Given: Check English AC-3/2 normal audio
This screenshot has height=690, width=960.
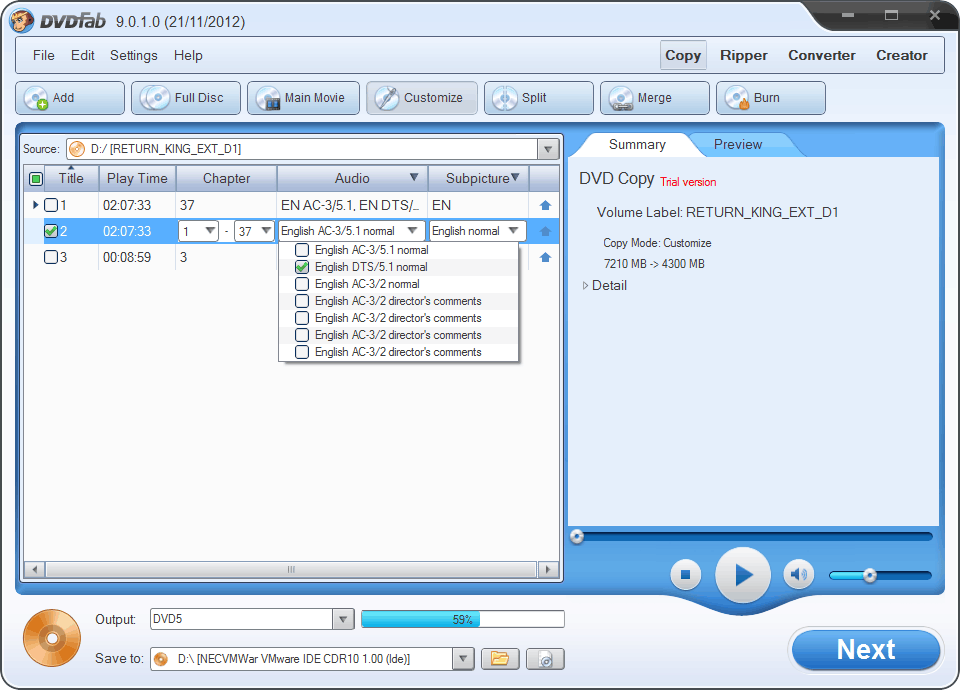Looking at the screenshot, I should (302, 284).
